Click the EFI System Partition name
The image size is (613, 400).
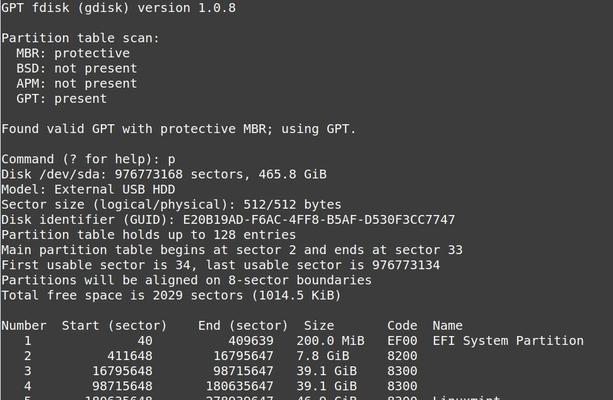508,341
